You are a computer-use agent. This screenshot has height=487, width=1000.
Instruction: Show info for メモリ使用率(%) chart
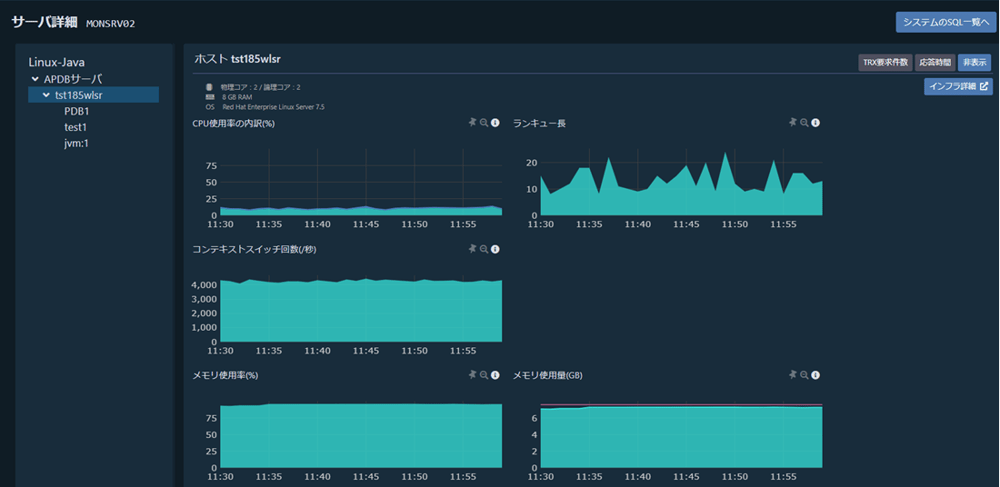(496, 375)
